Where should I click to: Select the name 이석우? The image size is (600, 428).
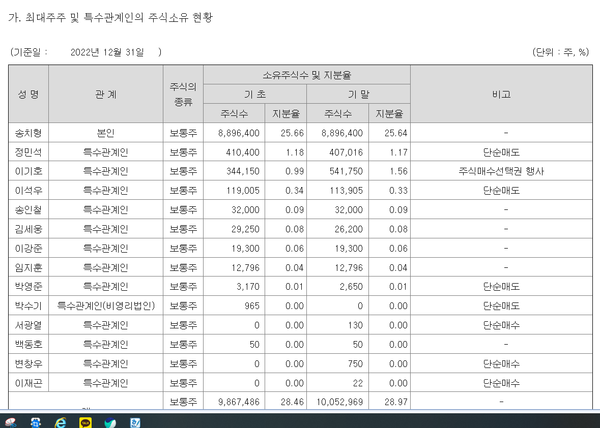pos(28,190)
